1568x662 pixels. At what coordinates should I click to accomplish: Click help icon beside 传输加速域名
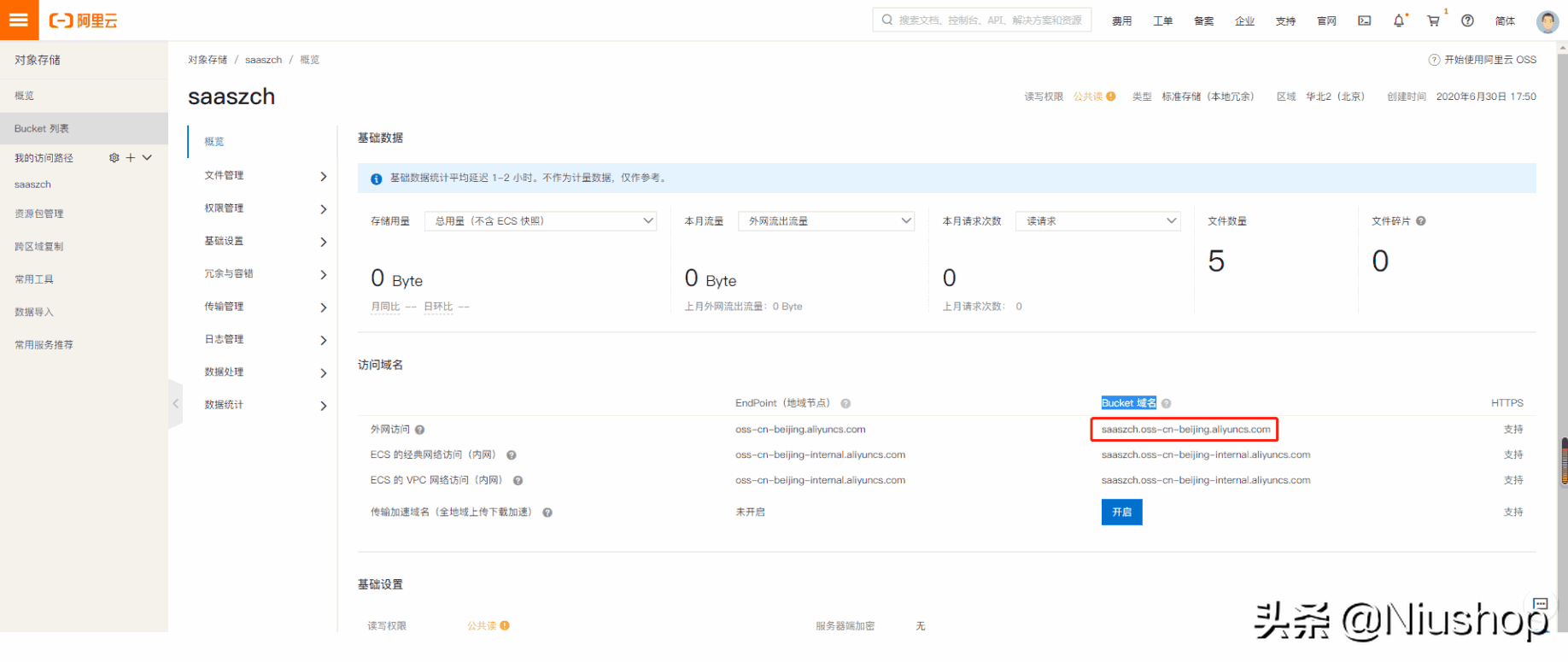click(x=547, y=513)
